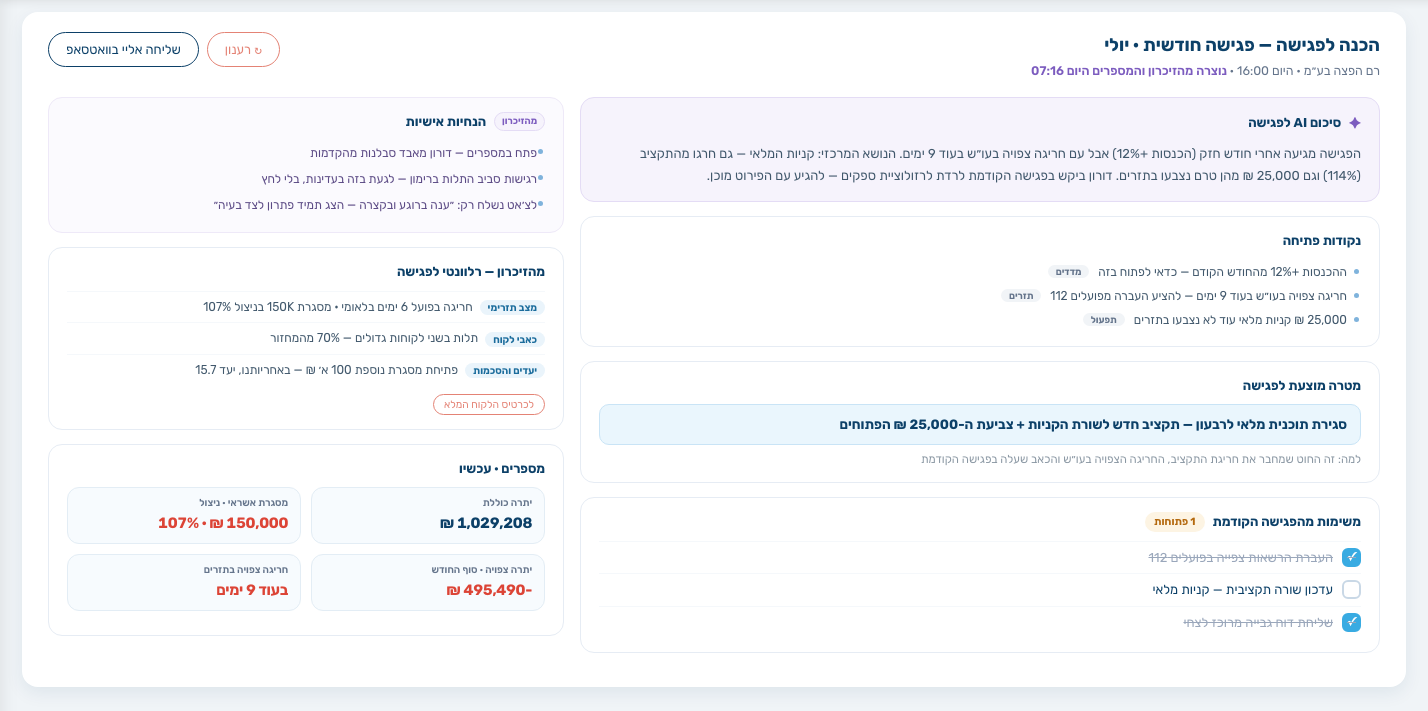
Task: Click the text תלות בשני לקוחות גדולים — 70% מהמחזור
Action: [x=374, y=338]
